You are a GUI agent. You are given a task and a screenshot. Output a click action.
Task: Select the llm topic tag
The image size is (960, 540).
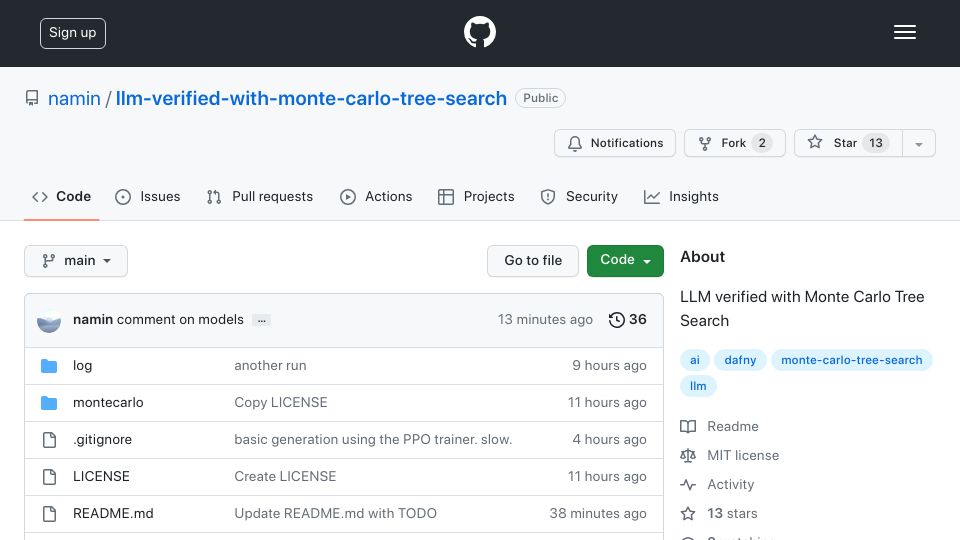pyautogui.click(x=698, y=386)
